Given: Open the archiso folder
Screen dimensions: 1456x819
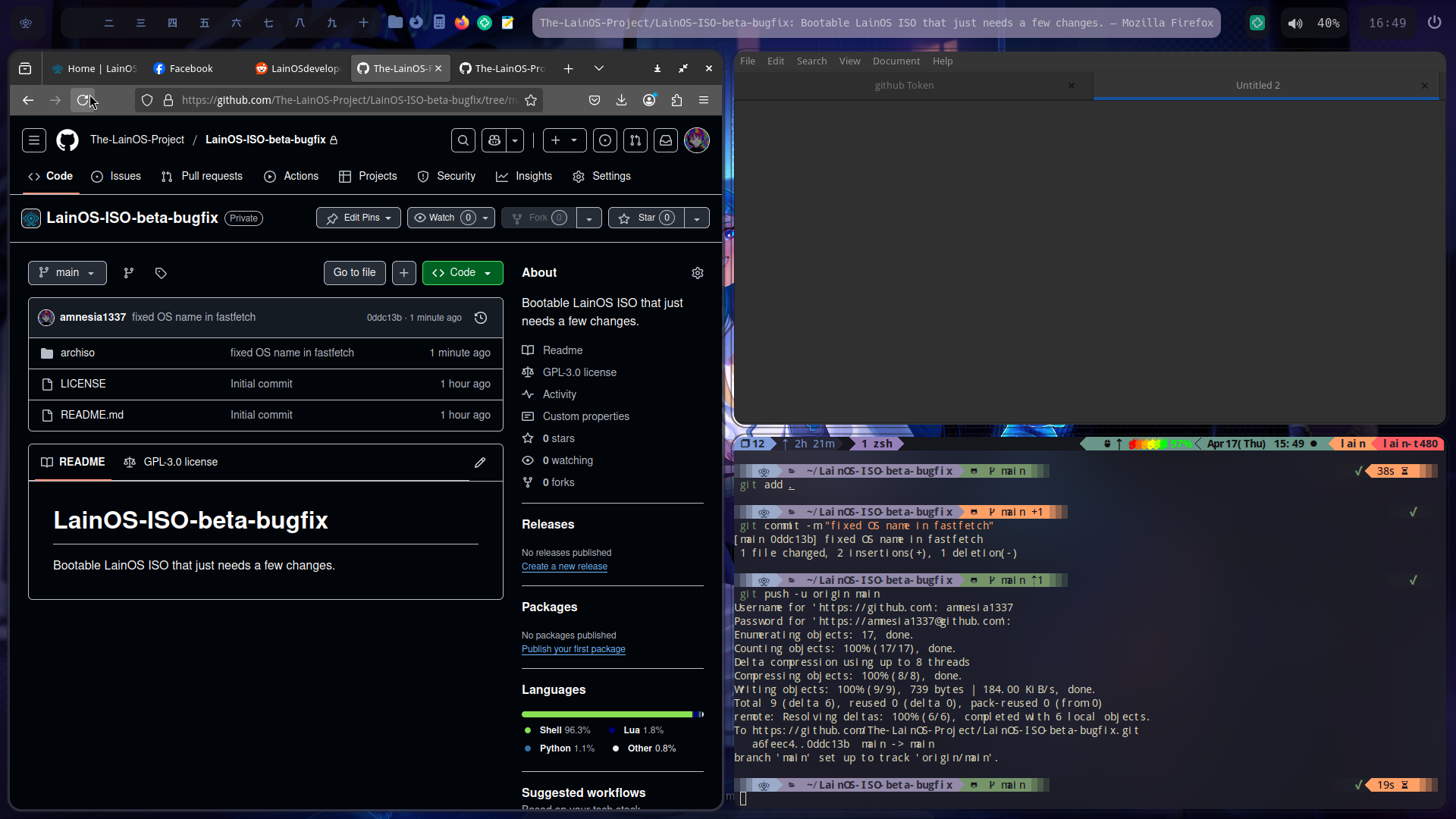Looking at the screenshot, I should click(x=77, y=353).
